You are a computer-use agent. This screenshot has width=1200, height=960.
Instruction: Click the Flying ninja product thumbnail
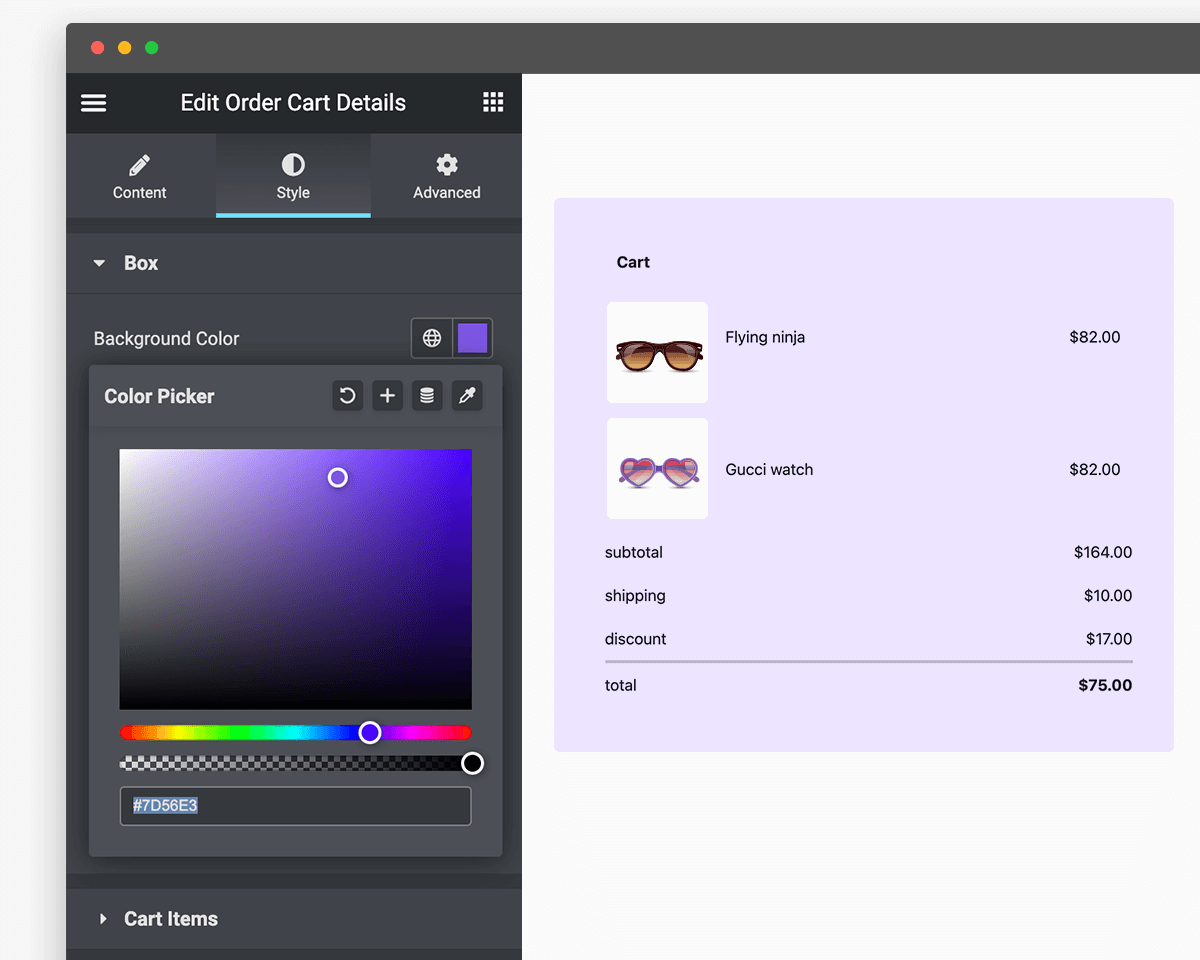657,353
